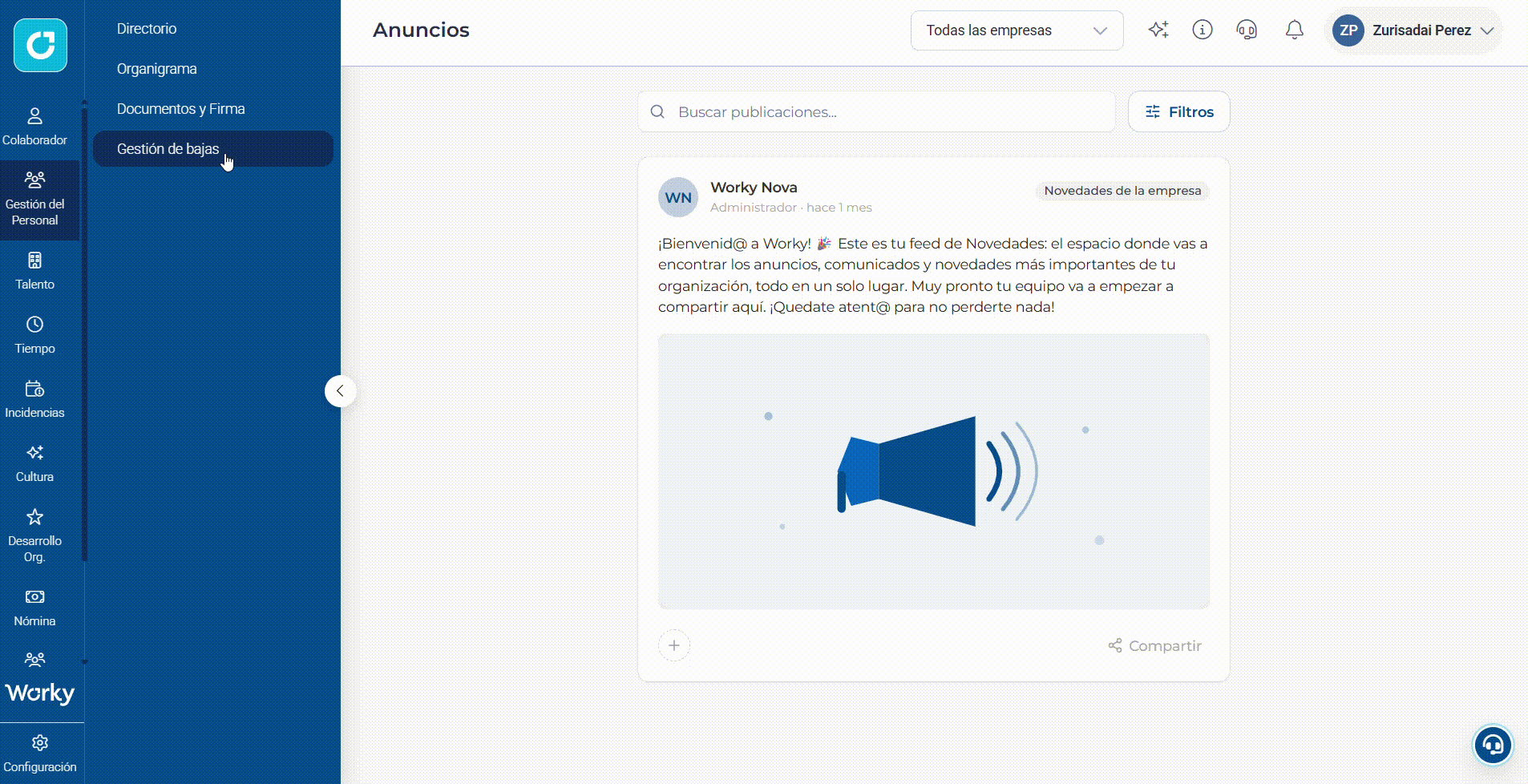1528x784 pixels.
Task: Open Configuración gear settings
Action: [40, 754]
